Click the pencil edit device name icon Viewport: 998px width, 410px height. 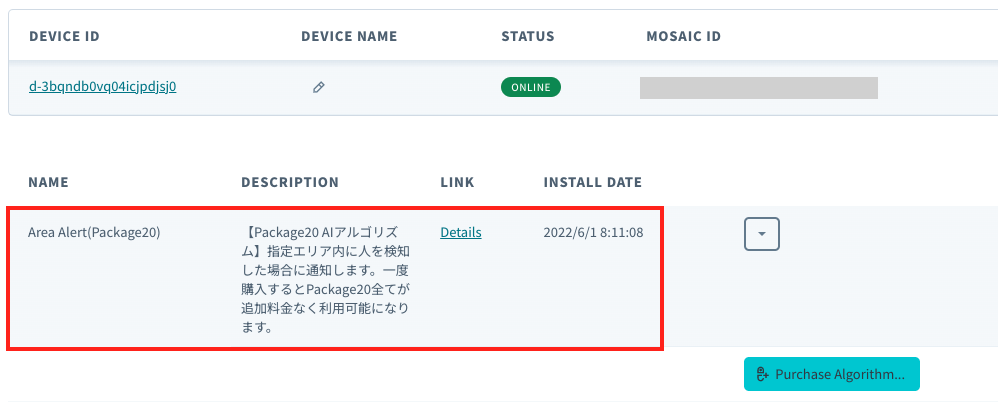pos(319,88)
